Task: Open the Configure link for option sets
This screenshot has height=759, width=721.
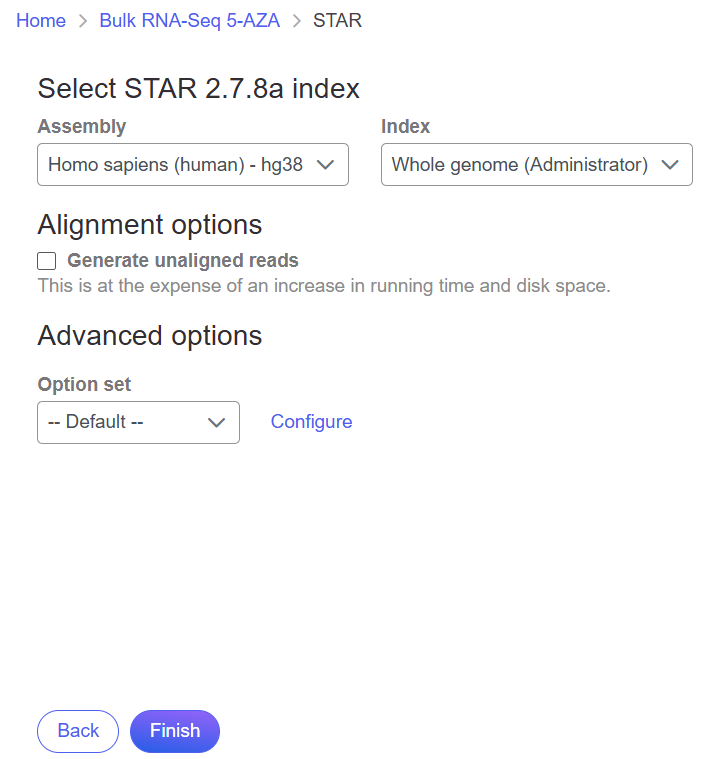Action: coord(311,422)
